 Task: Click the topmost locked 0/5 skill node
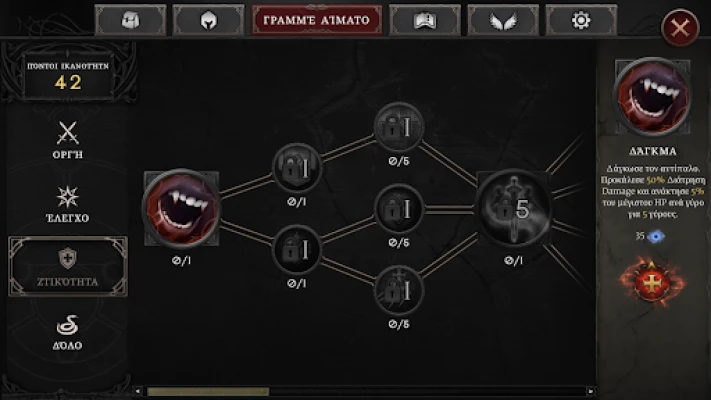(x=399, y=127)
